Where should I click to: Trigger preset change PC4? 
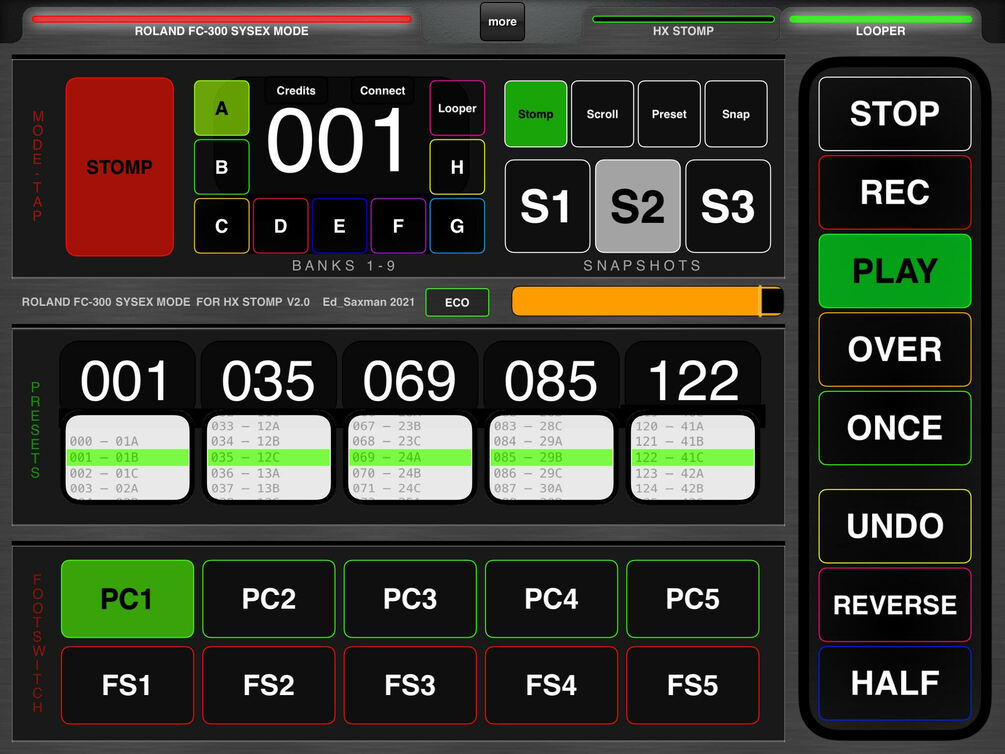pos(552,599)
